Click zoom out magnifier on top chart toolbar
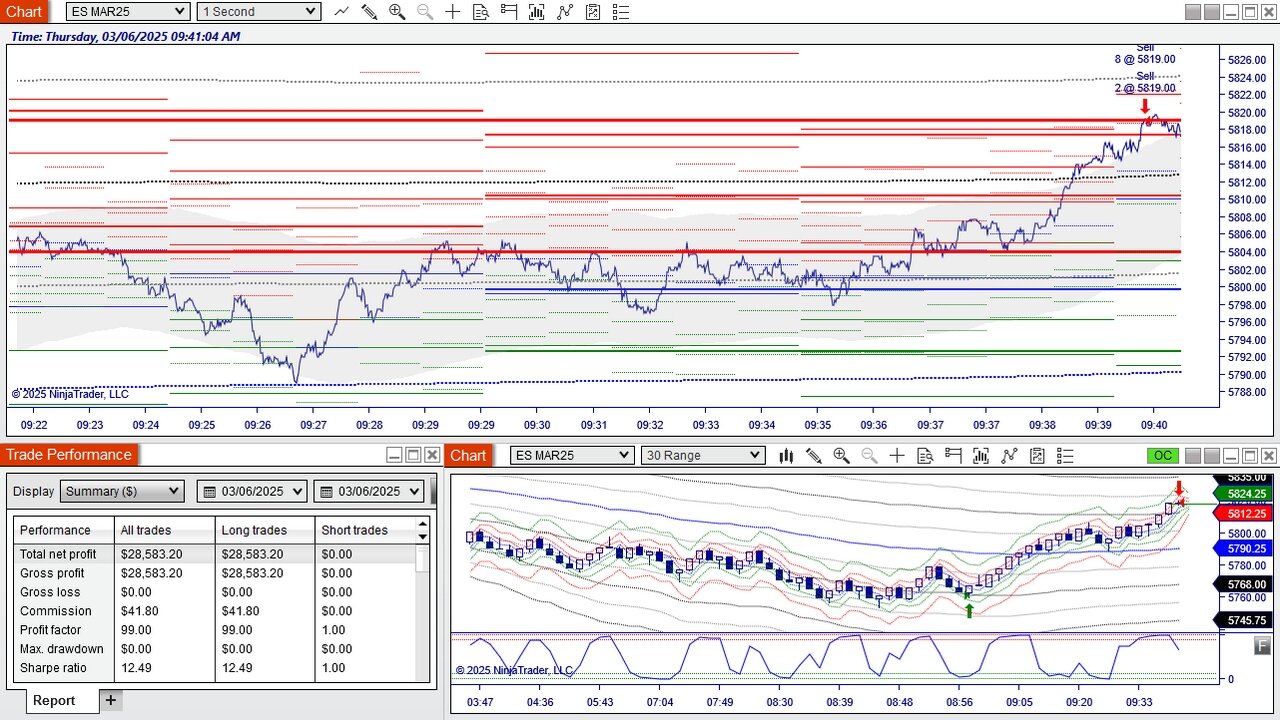The height and width of the screenshot is (720, 1280). [425, 12]
